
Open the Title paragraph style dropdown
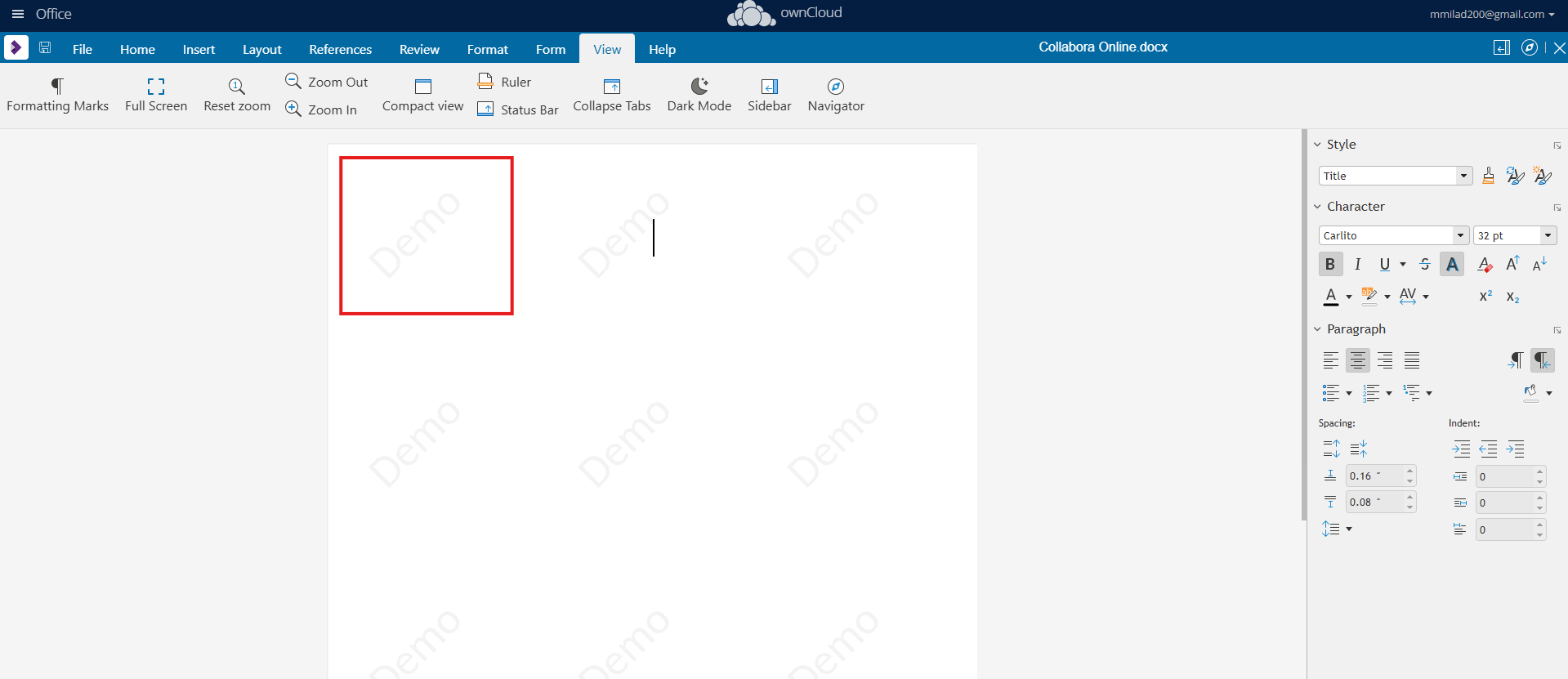click(1463, 176)
